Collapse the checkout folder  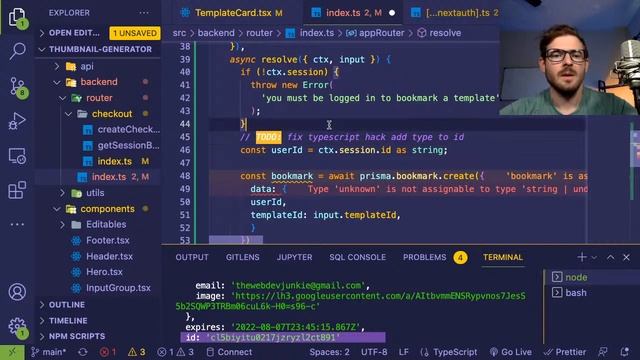112,114
